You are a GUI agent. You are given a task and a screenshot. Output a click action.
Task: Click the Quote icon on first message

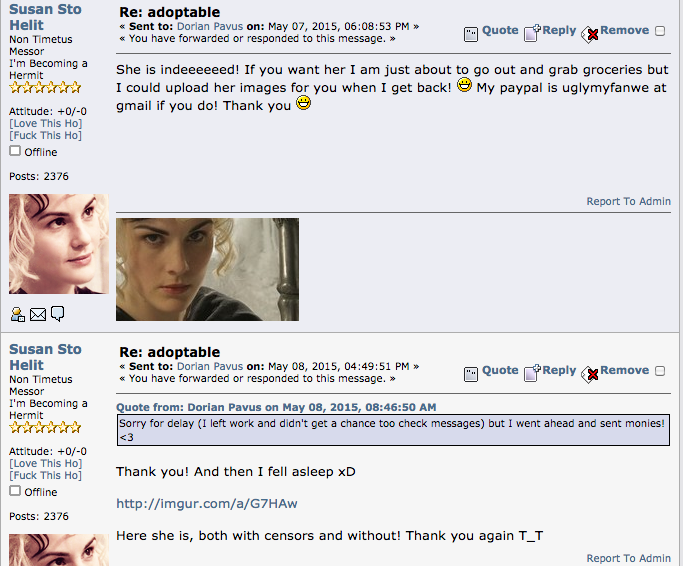point(471,34)
